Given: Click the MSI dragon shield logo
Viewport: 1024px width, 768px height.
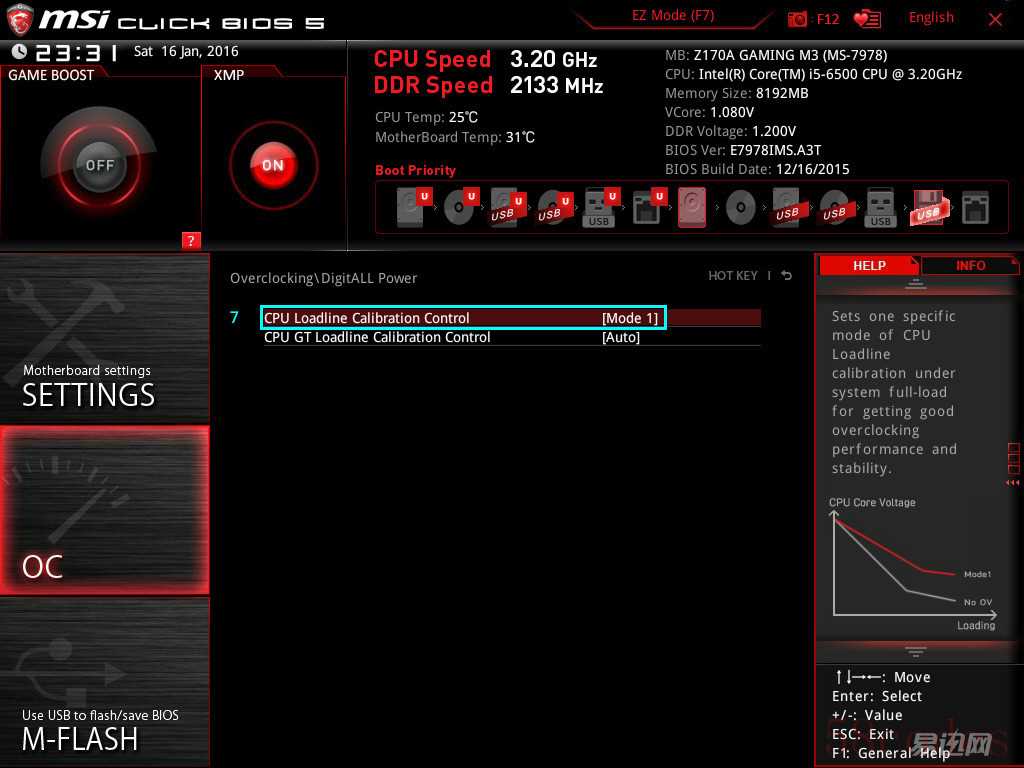Looking at the screenshot, I should (x=20, y=20).
